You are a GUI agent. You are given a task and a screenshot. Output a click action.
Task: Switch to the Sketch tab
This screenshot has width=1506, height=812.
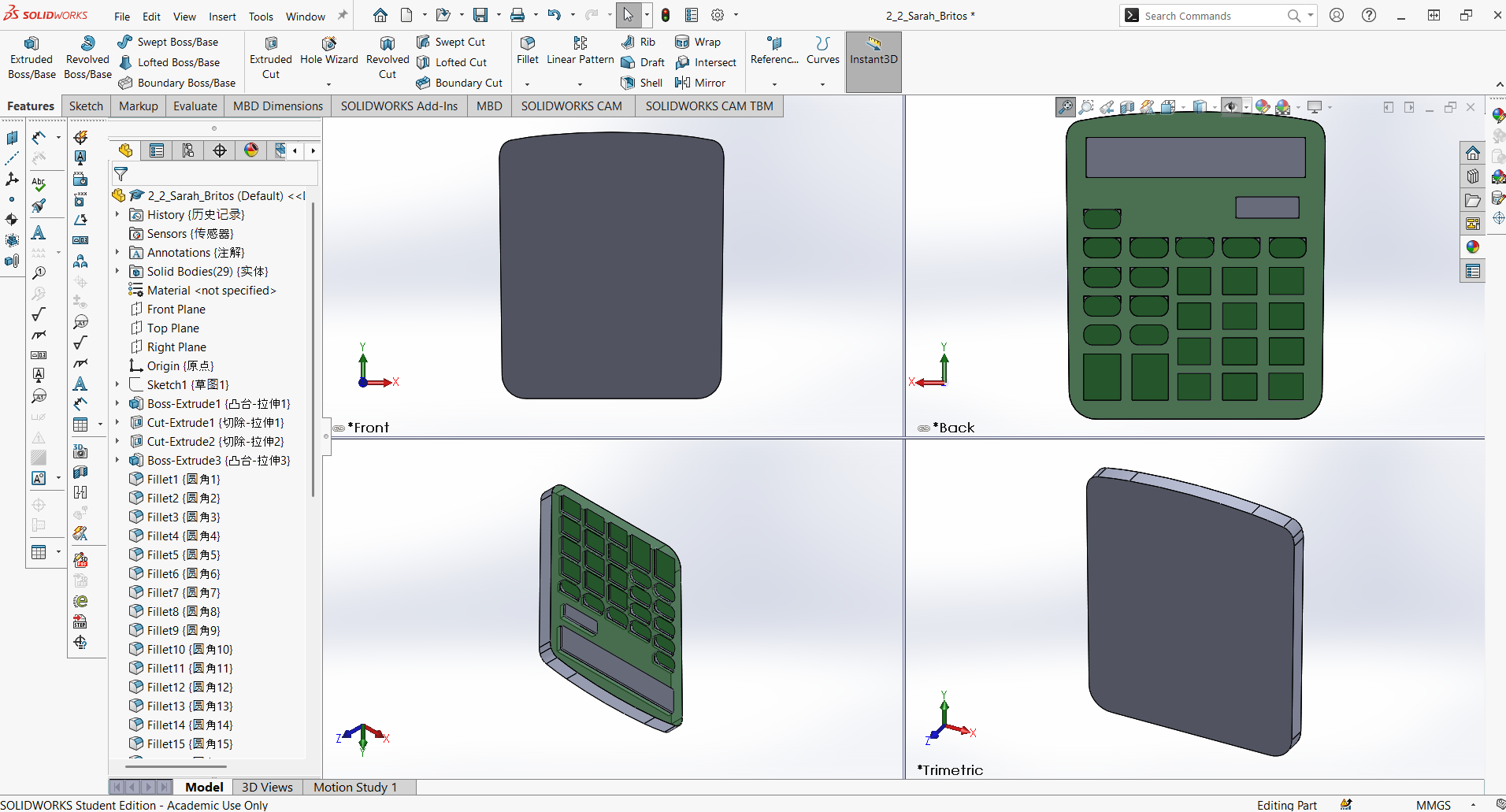pos(86,106)
